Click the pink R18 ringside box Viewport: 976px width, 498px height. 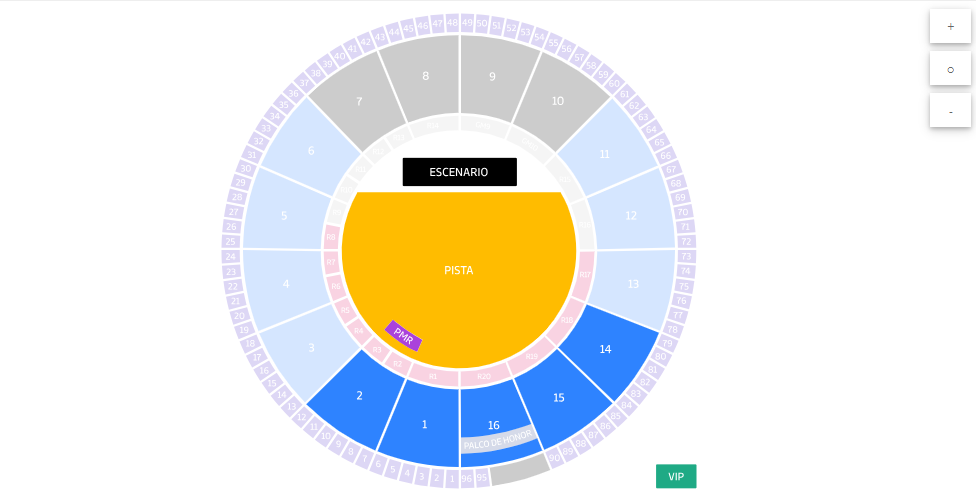coord(567,322)
